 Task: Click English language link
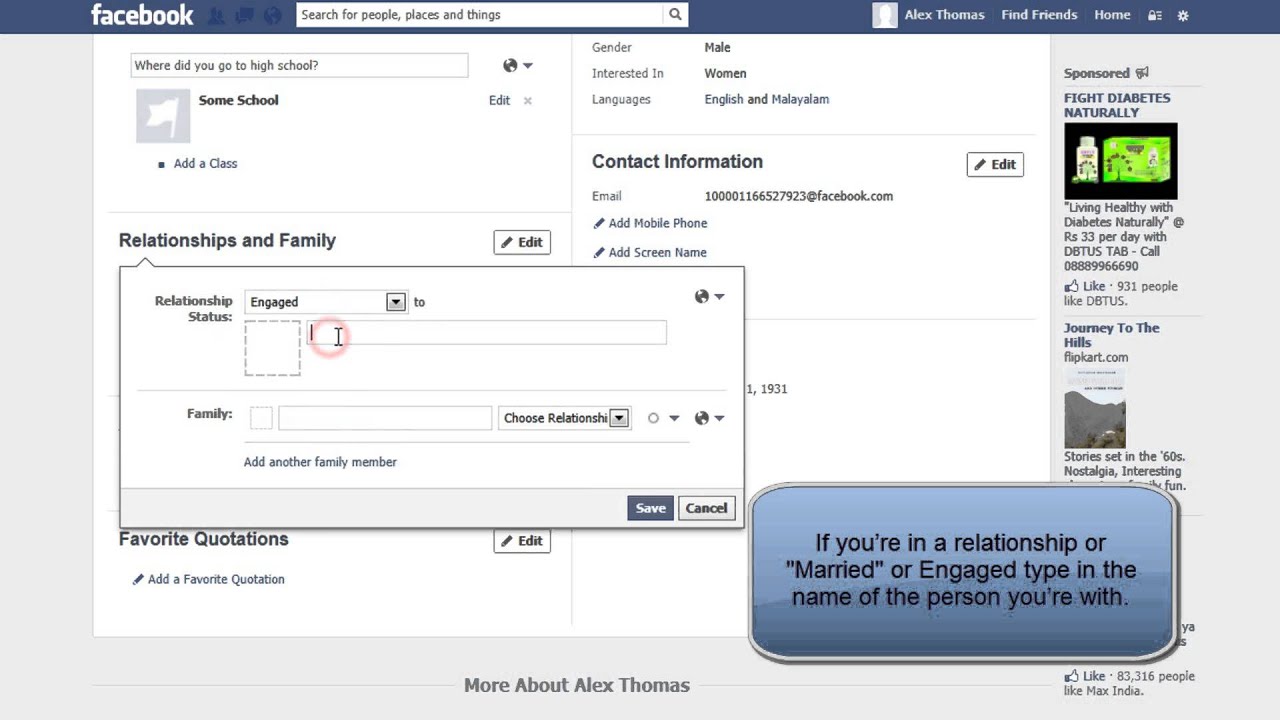(724, 99)
